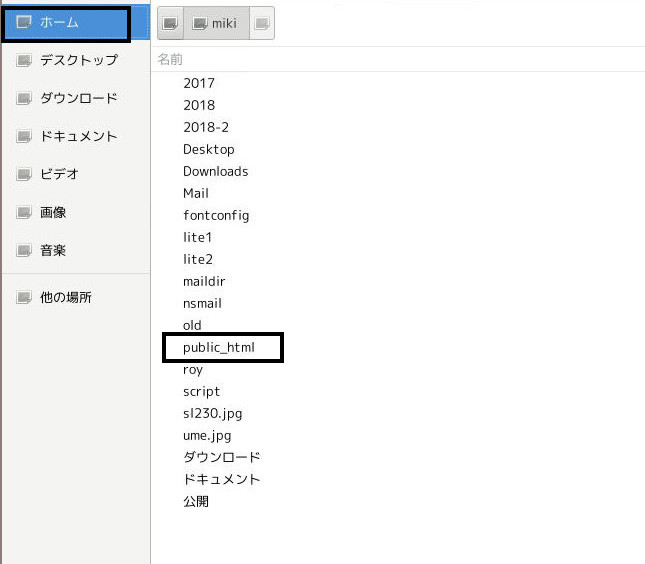Viewport: 645px width, 564px height.
Task: Select the Downloads folder row
Action: (x=397, y=171)
